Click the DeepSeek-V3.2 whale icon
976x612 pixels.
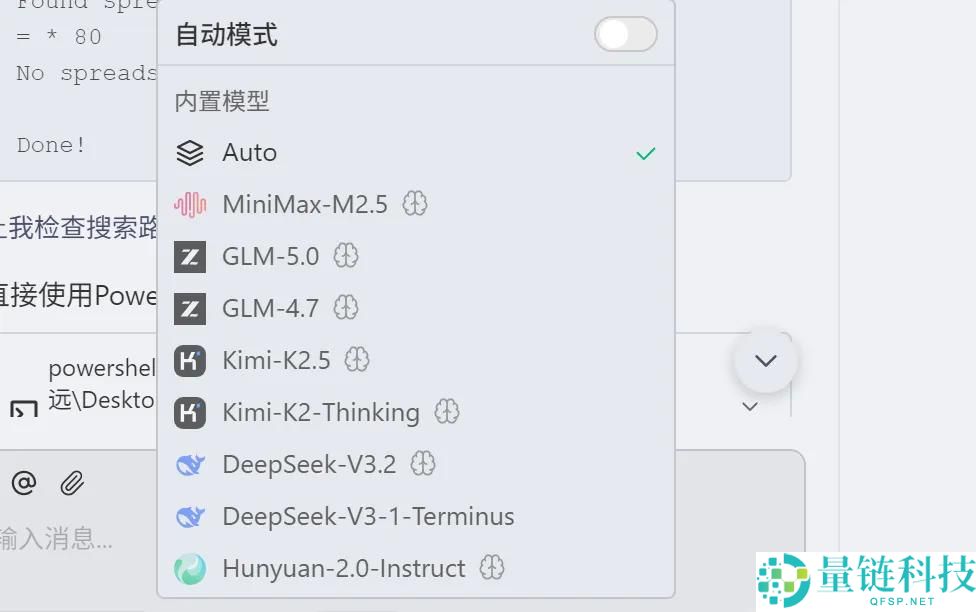pyautogui.click(x=190, y=464)
